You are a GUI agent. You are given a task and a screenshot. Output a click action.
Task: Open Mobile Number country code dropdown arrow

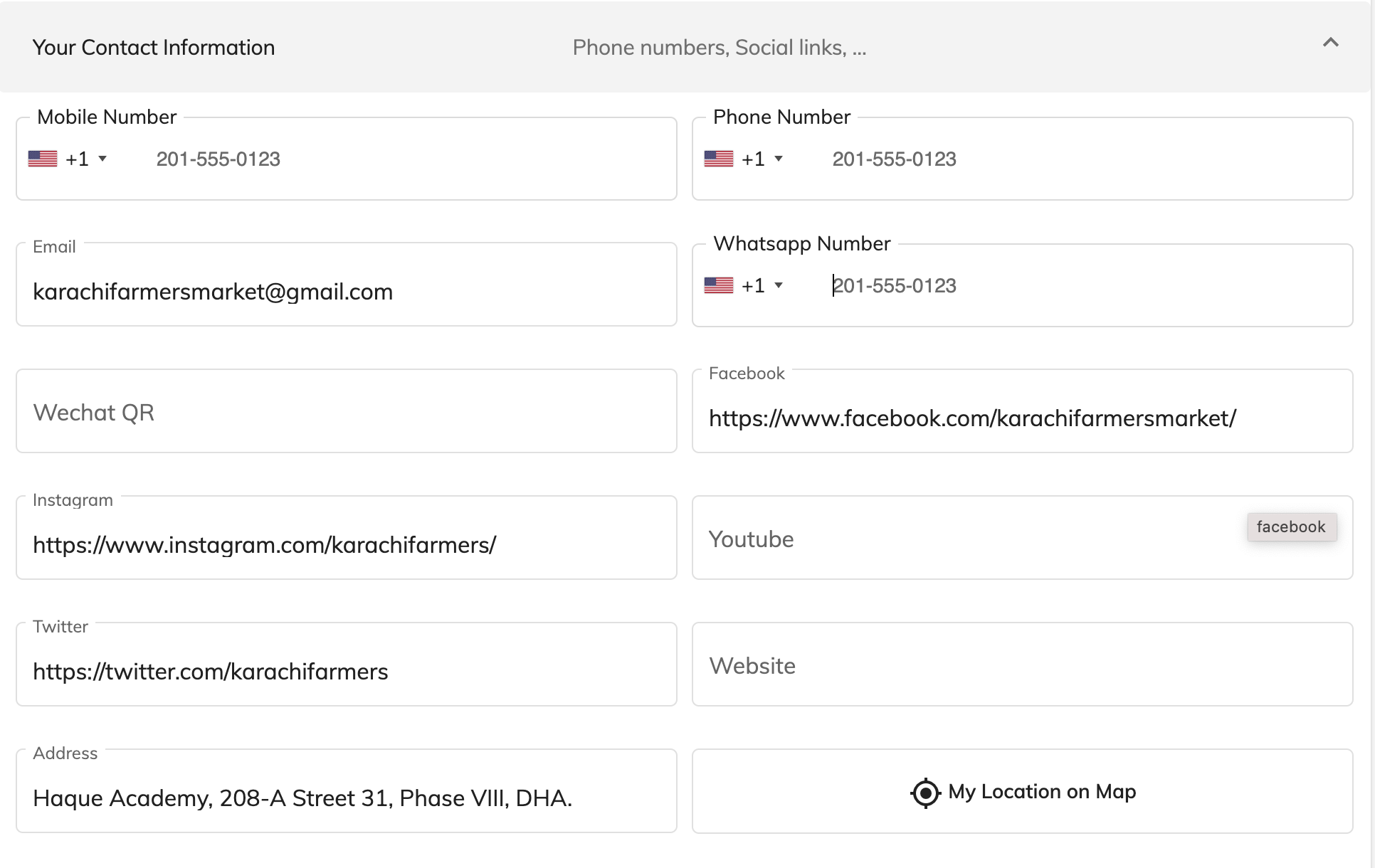(x=102, y=159)
